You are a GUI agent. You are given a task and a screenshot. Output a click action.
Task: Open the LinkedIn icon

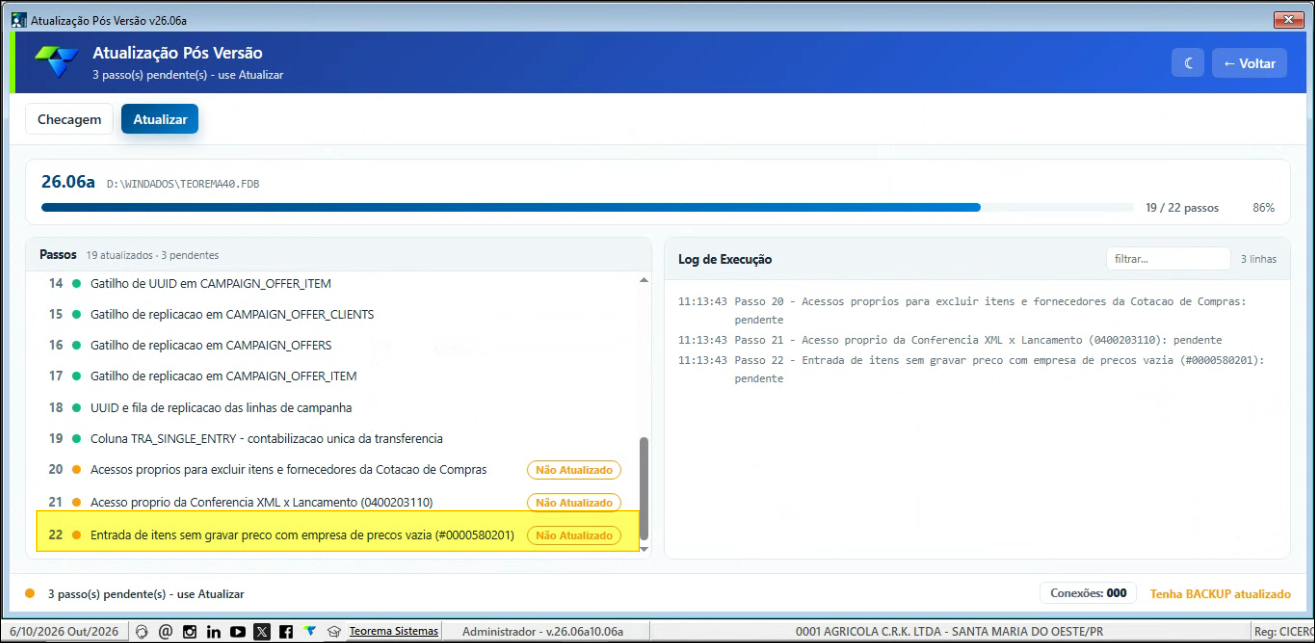tap(214, 631)
